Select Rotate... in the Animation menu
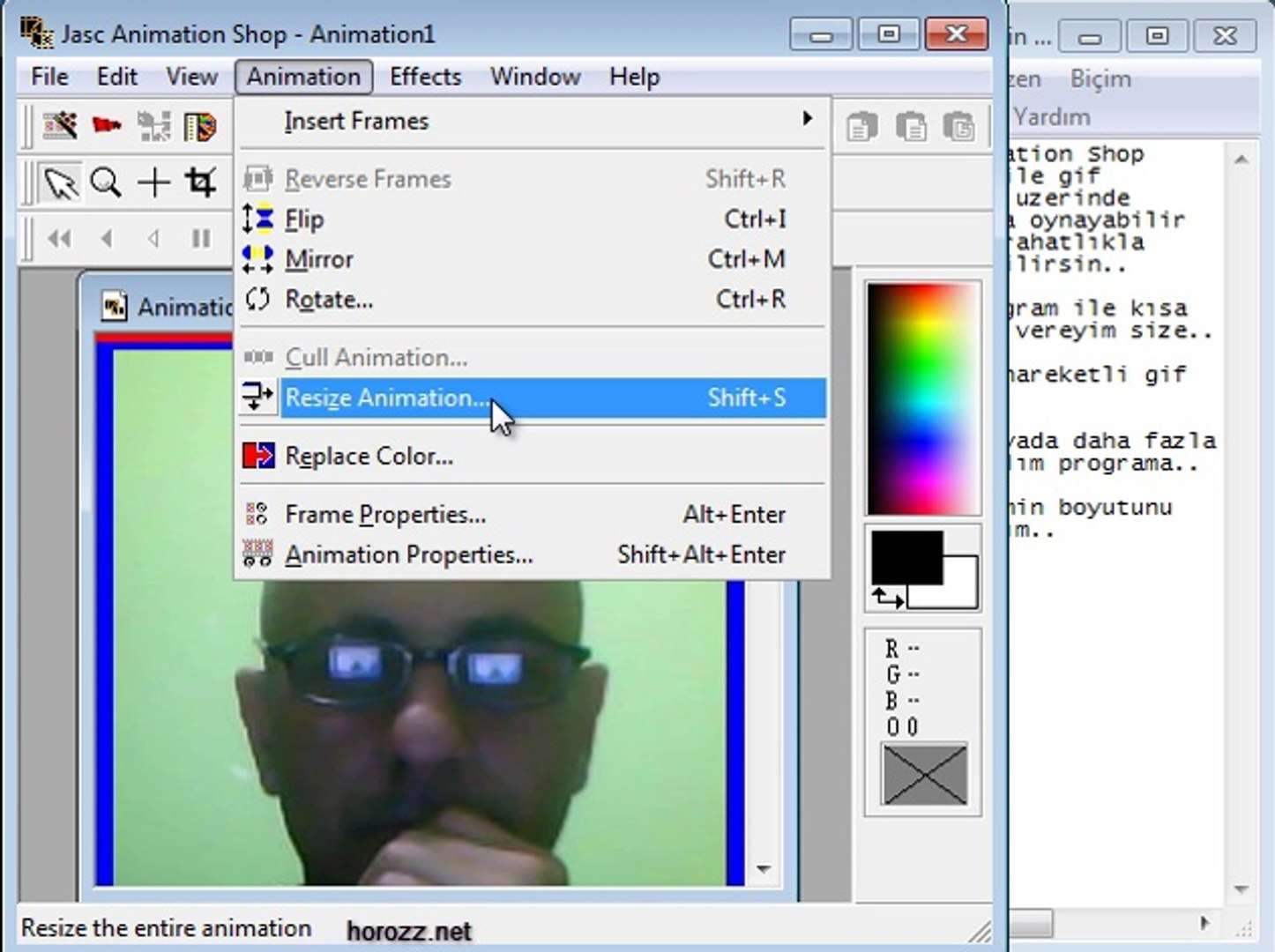Image resolution: width=1275 pixels, height=952 pixels. 533,300
